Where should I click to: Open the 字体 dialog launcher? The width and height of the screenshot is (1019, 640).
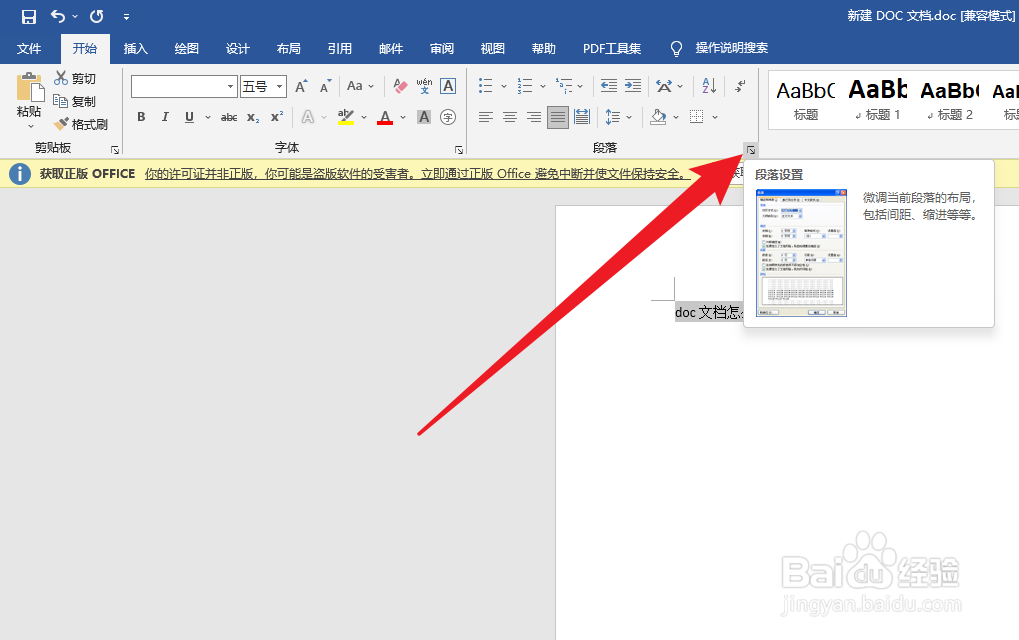459,150
